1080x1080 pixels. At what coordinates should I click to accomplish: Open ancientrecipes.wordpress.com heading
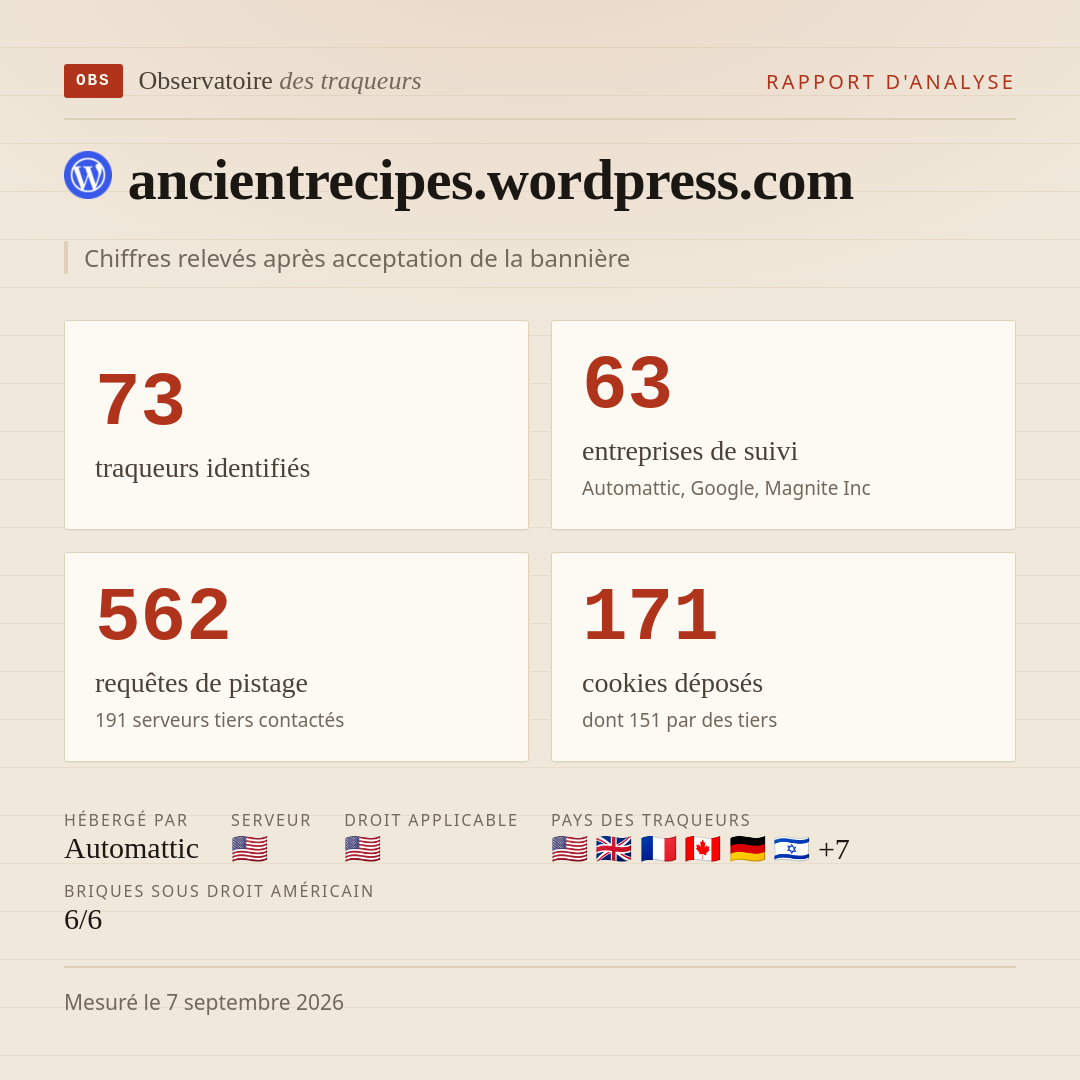coord(490,181)
